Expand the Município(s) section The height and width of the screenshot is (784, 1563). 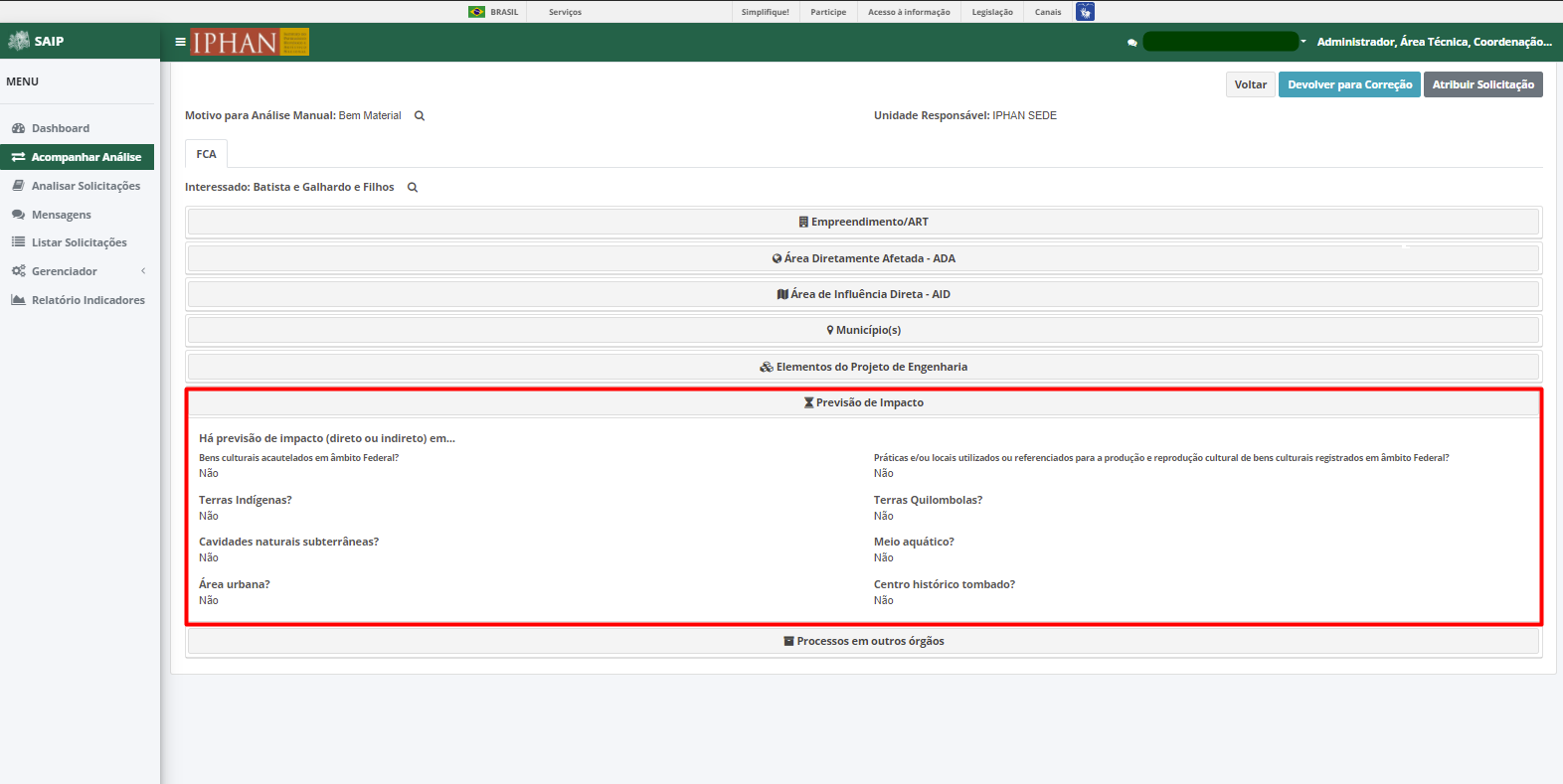[x=863, y=330]
